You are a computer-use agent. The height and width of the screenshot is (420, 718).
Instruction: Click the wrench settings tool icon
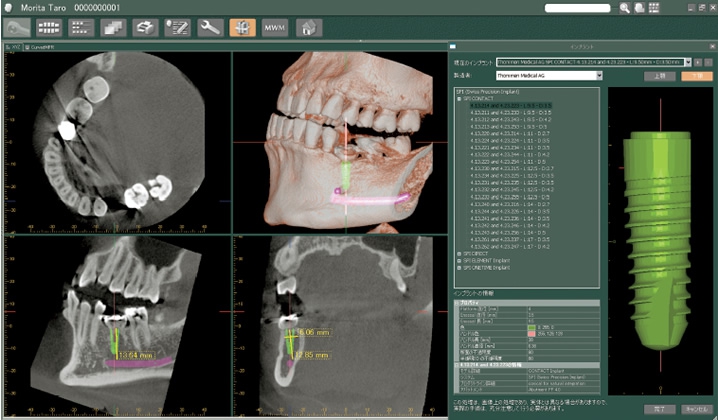point(209,28)
